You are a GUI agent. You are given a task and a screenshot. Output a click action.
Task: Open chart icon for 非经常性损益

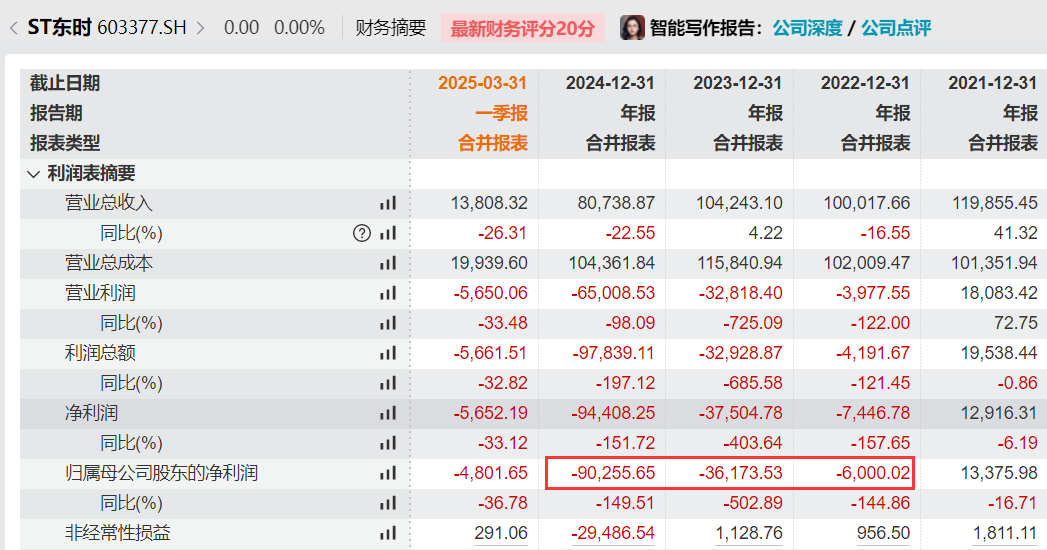click(387, 533)
